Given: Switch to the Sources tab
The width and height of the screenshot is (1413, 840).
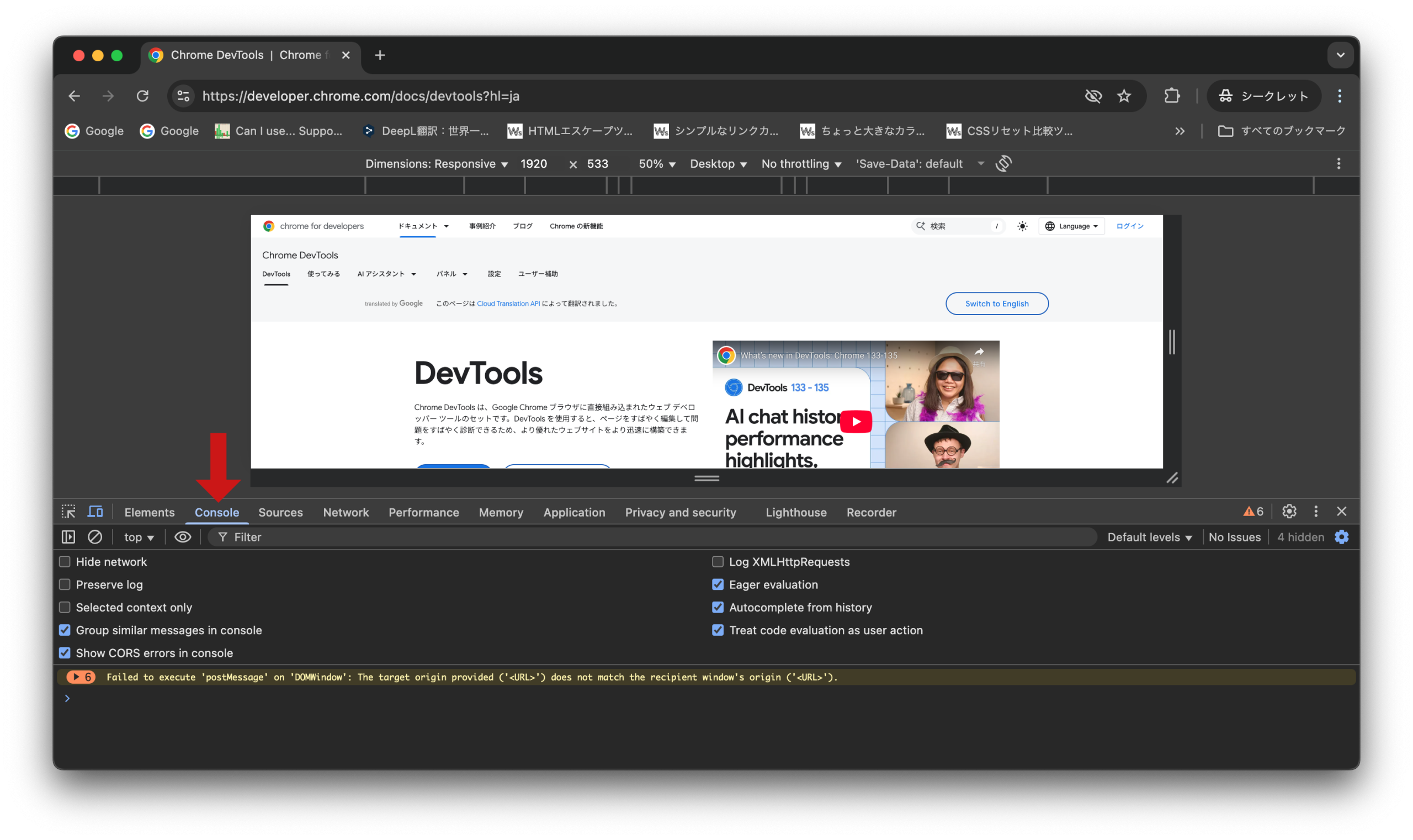Looking at the screenshot, I should 280,512.
